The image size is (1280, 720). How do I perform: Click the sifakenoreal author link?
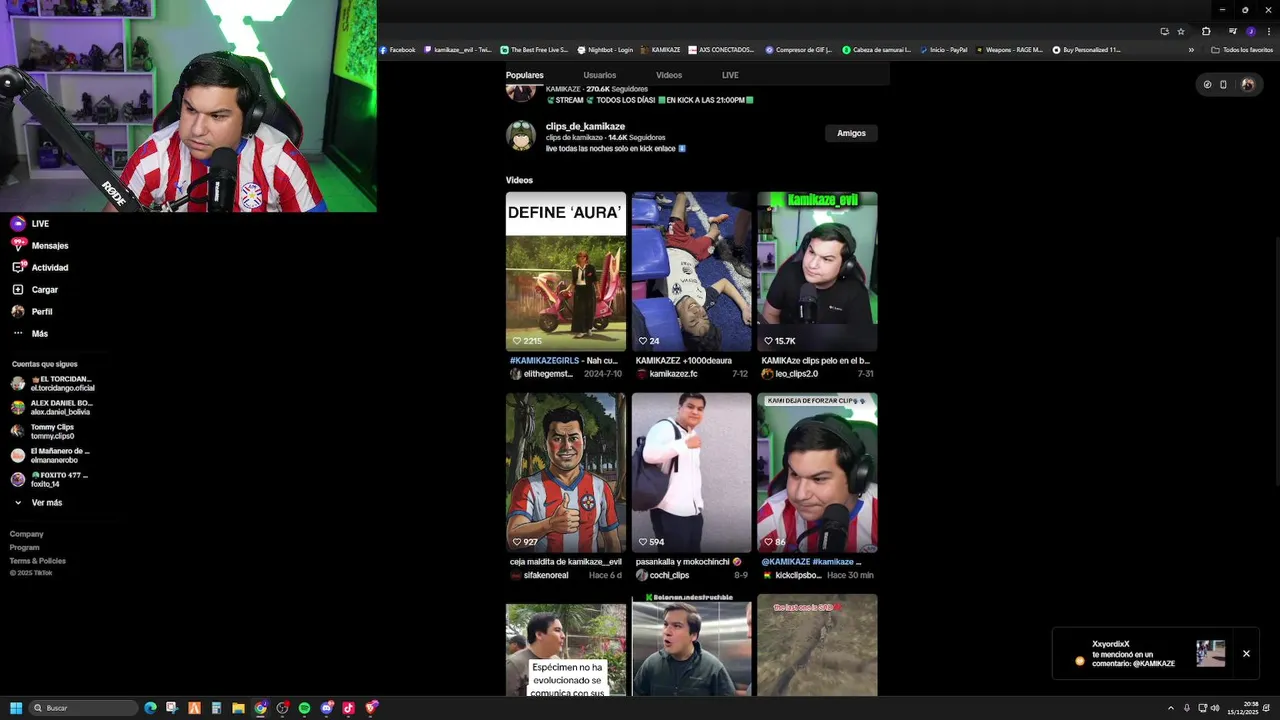click(545, 575)
